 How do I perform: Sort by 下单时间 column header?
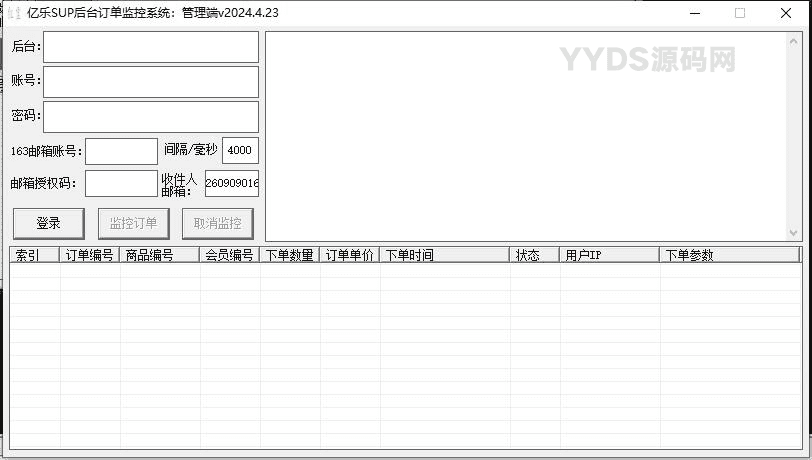(445, 255)
